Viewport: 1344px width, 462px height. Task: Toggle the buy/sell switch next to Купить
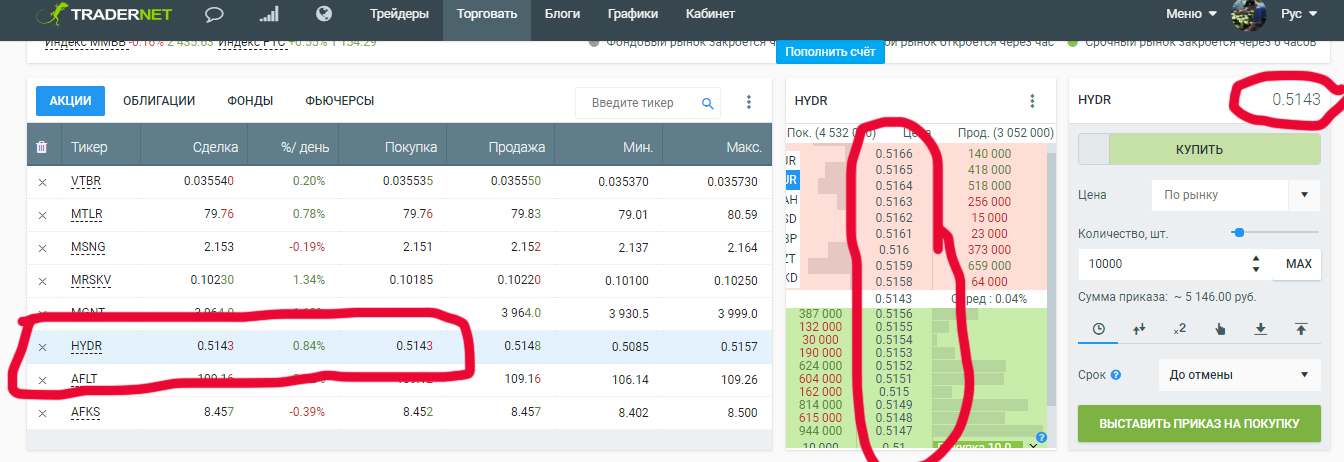coord(1095,150)
